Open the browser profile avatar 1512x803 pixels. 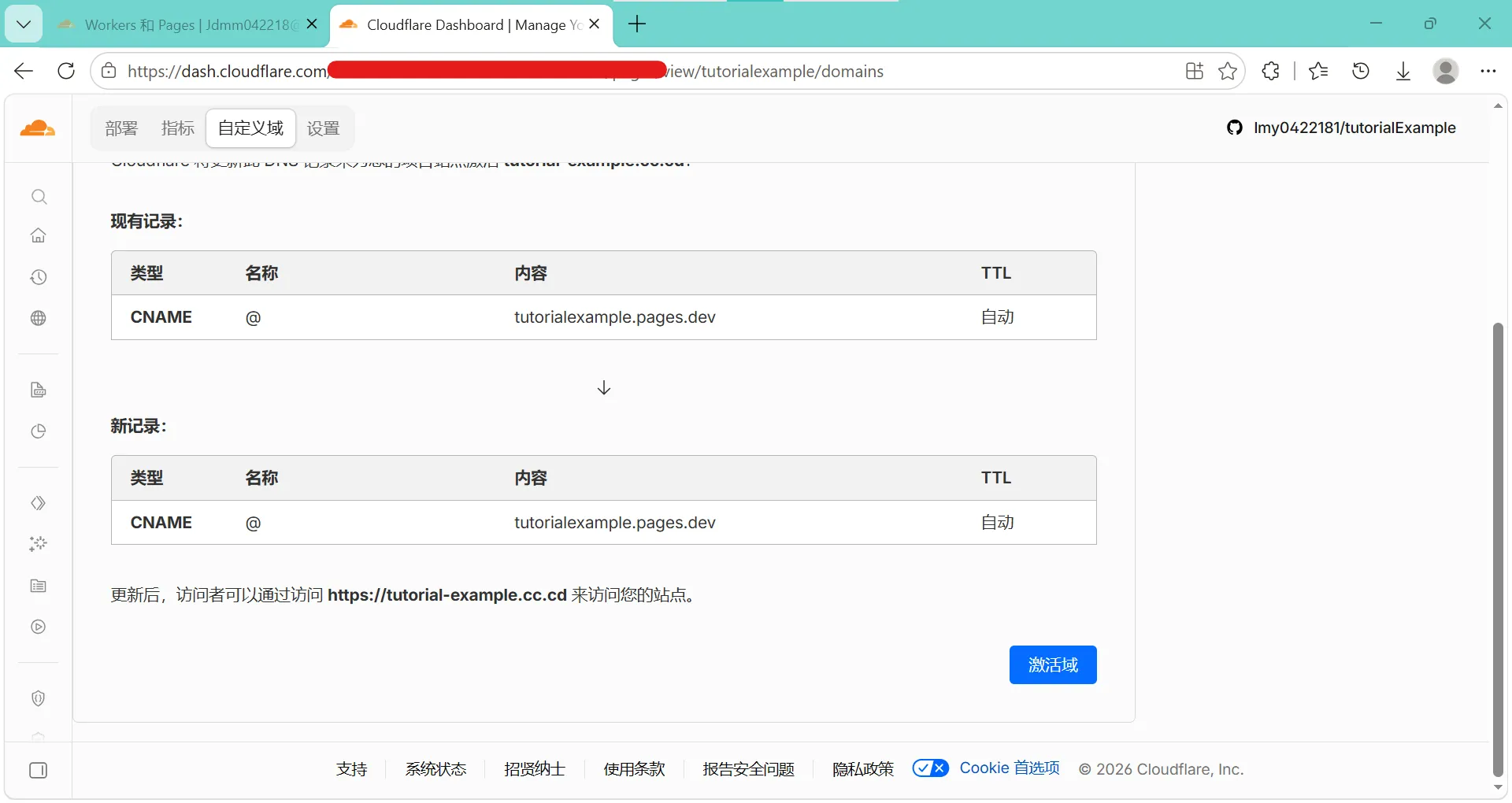click(x=1446, y=71)
